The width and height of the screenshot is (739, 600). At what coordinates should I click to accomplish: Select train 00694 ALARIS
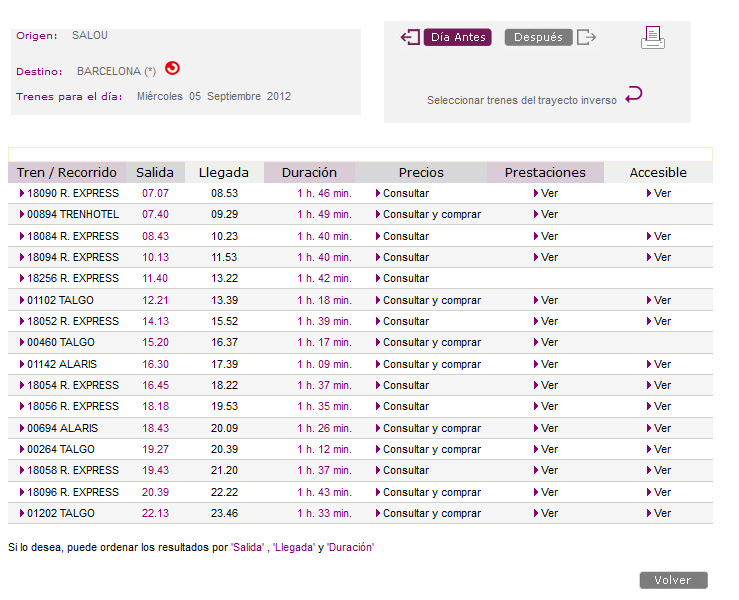(x=58, y=428)
